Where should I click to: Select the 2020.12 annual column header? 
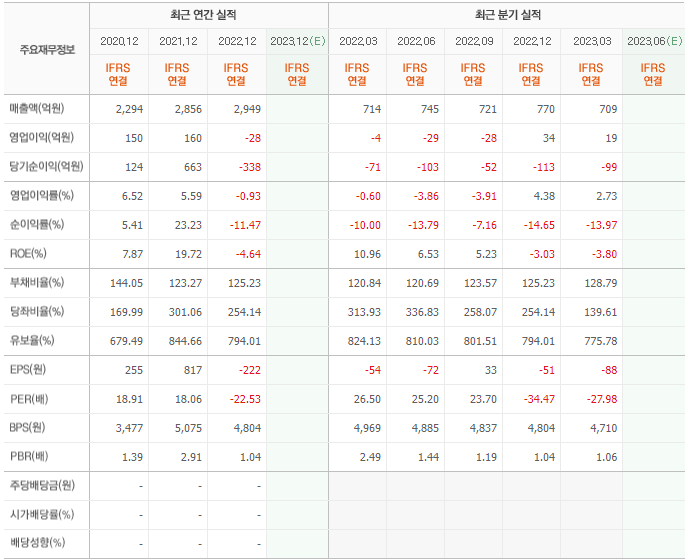pyautogui.click(x=119, y=41)
